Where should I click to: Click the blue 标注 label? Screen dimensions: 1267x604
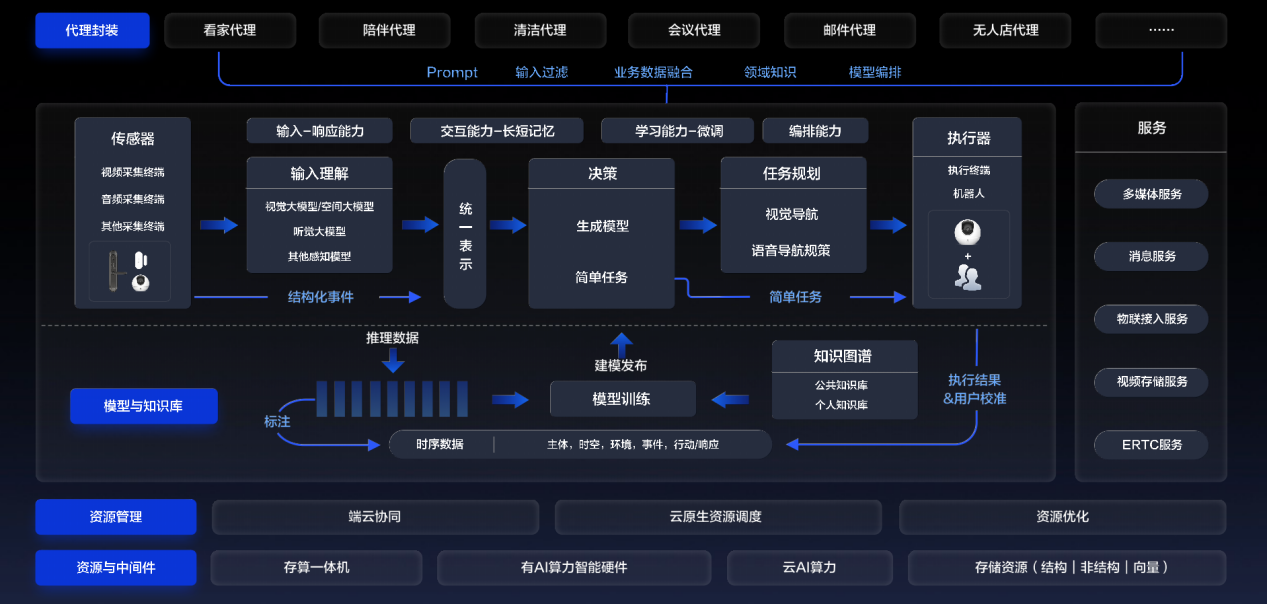point(277,422)
